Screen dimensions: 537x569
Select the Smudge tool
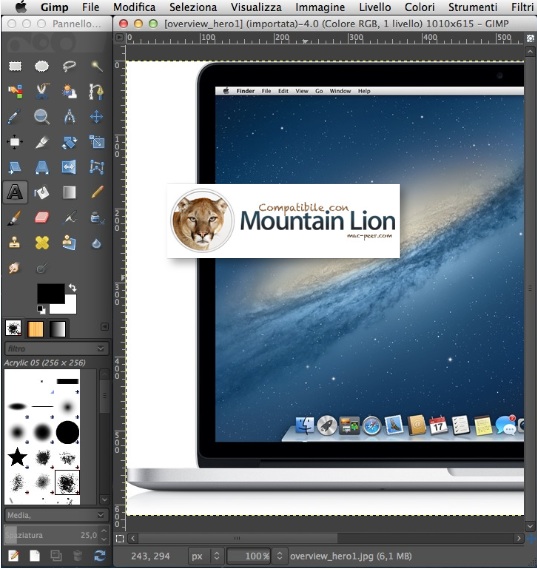(15, 268)
